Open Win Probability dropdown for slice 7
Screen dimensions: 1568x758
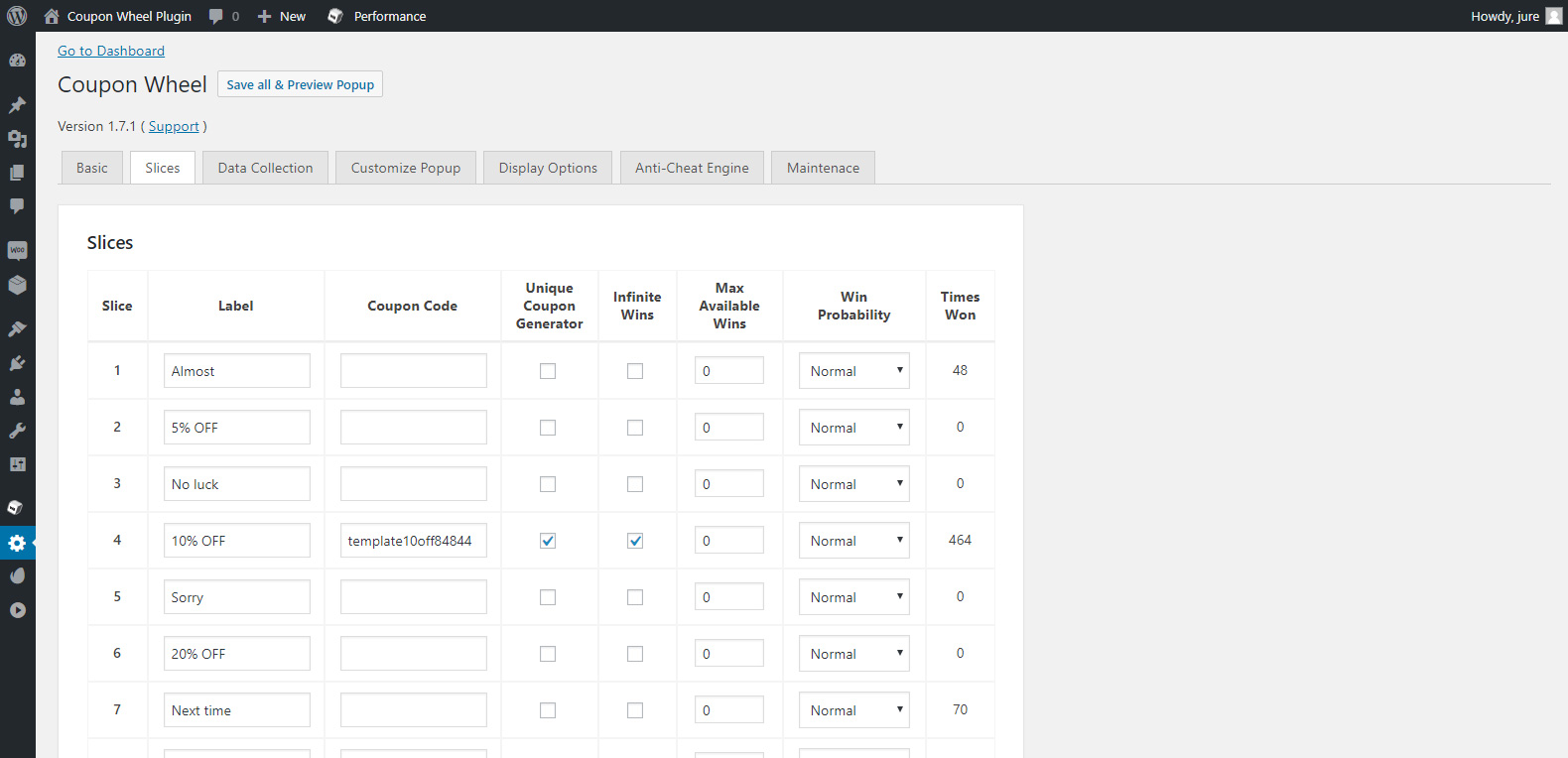(853, 710)
